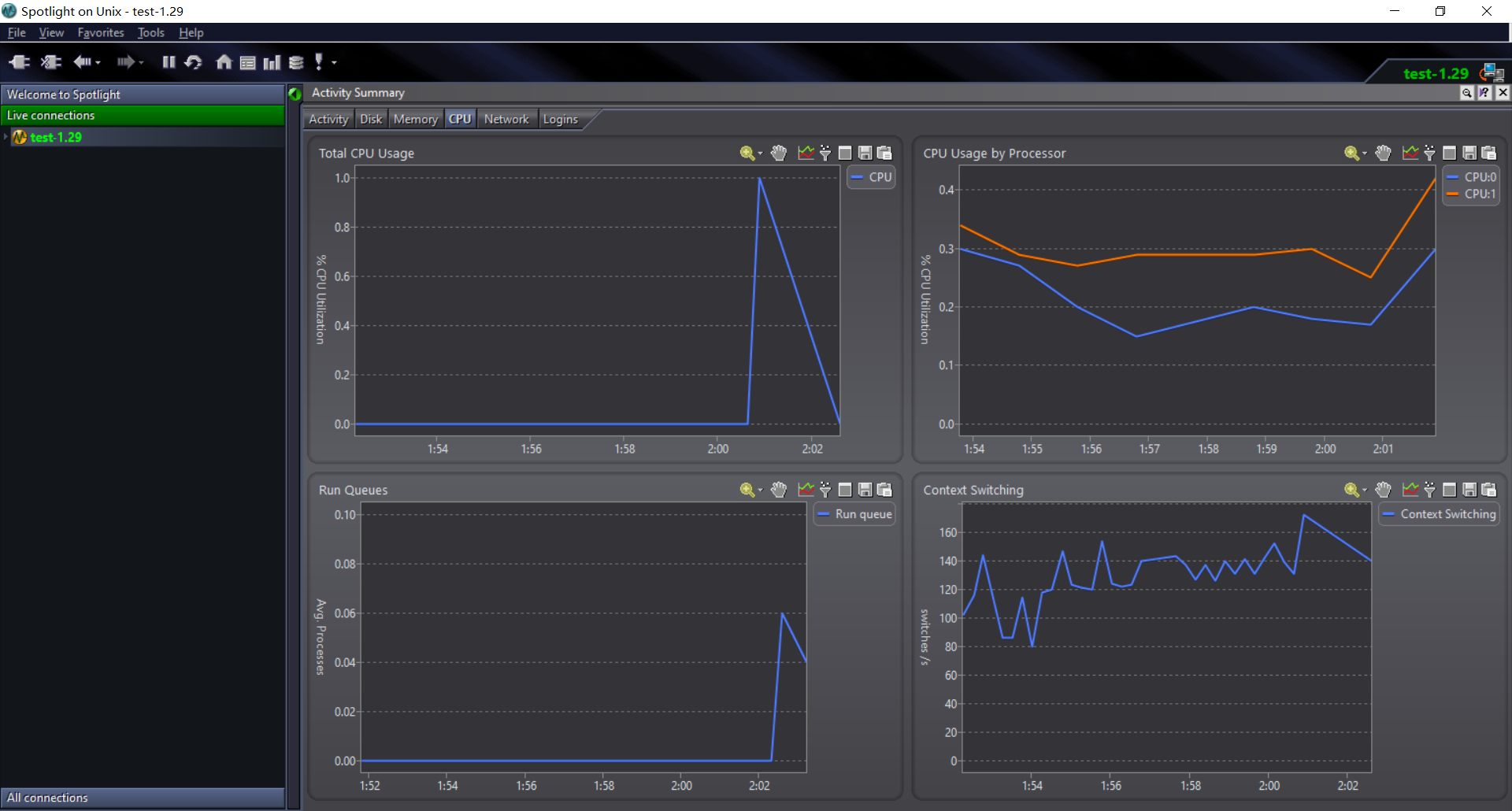Go to the Home page icon
Screen dimensions: 1512x811
tap(224, 62)
